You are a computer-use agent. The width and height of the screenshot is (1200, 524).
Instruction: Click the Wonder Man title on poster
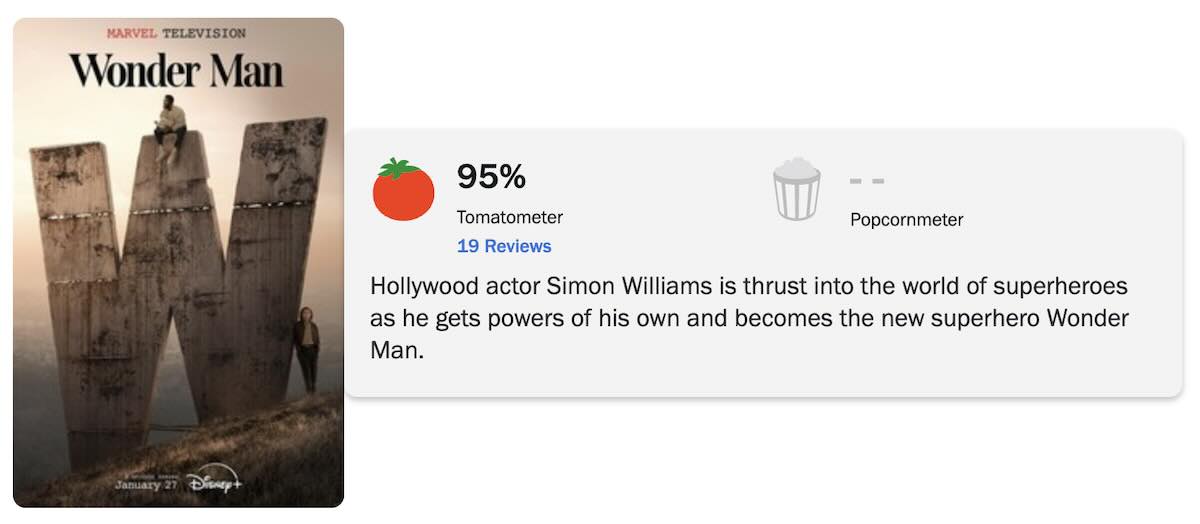pos(176,72)
